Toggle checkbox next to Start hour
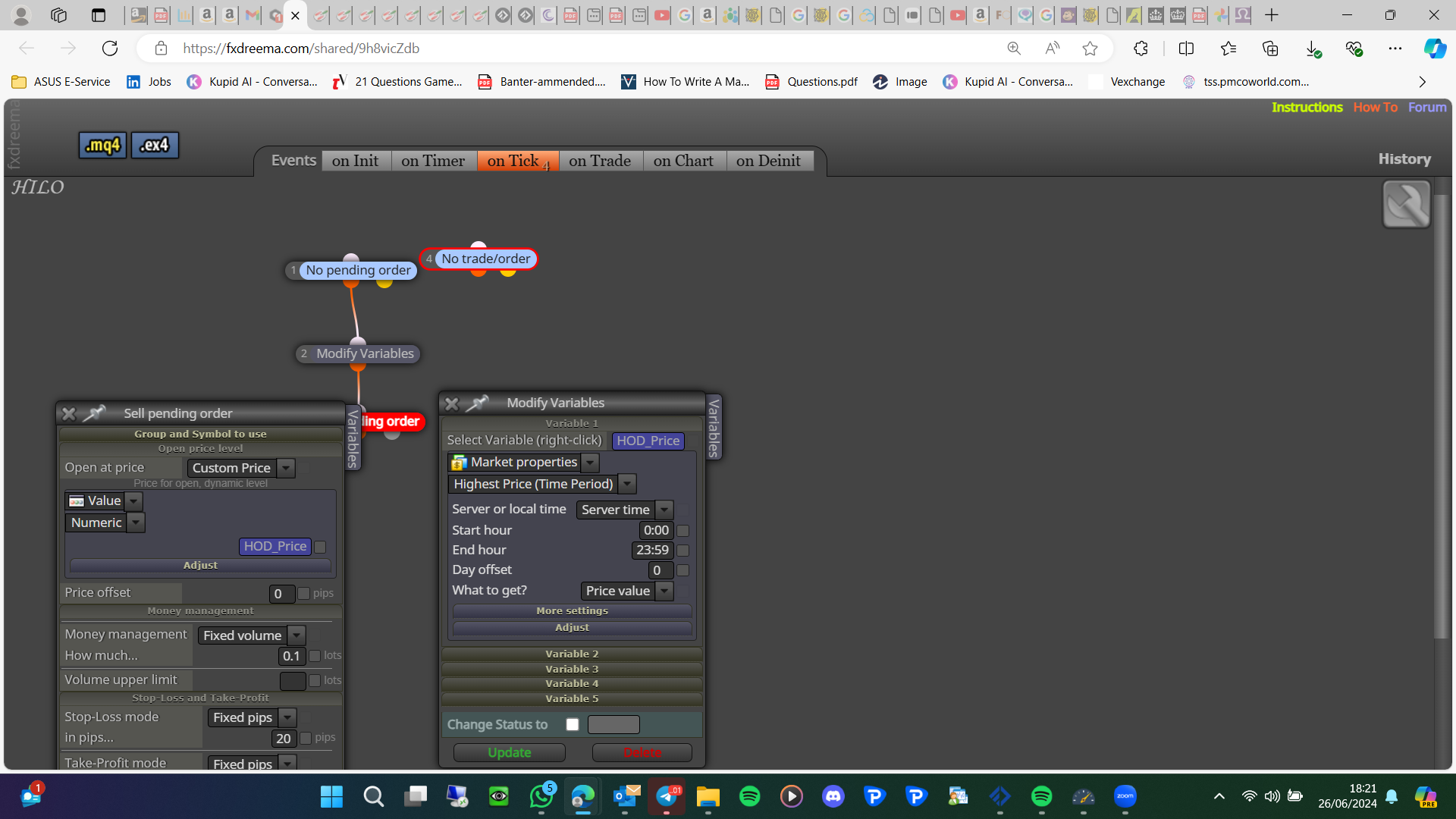Viewport: 1456px width, 819px height. pos(683,531)
